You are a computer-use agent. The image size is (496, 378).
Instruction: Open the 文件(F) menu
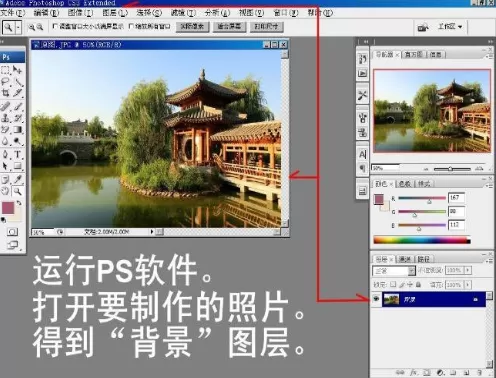coord(13,13)
